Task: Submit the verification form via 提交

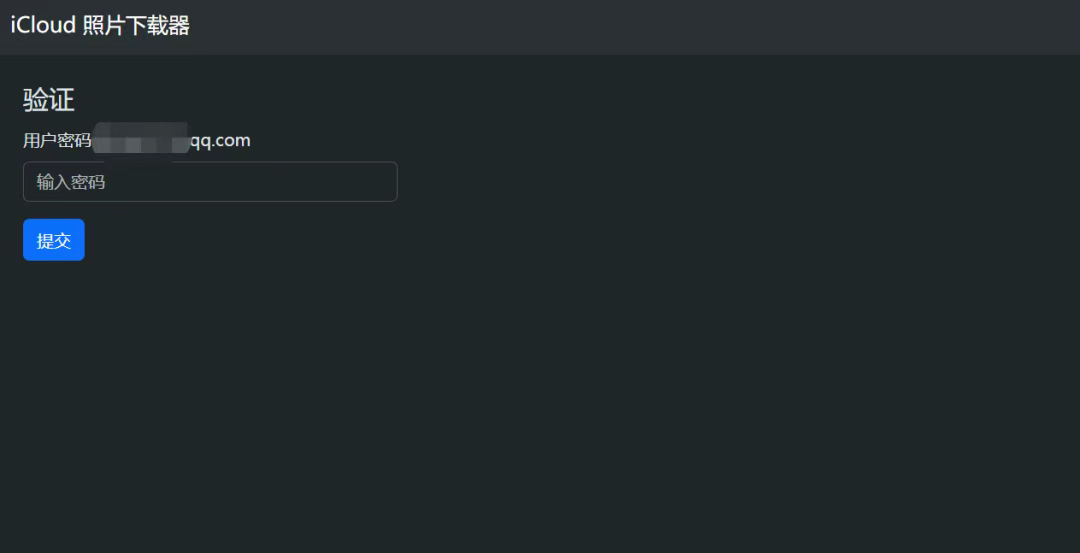Action: pos(54,240)
